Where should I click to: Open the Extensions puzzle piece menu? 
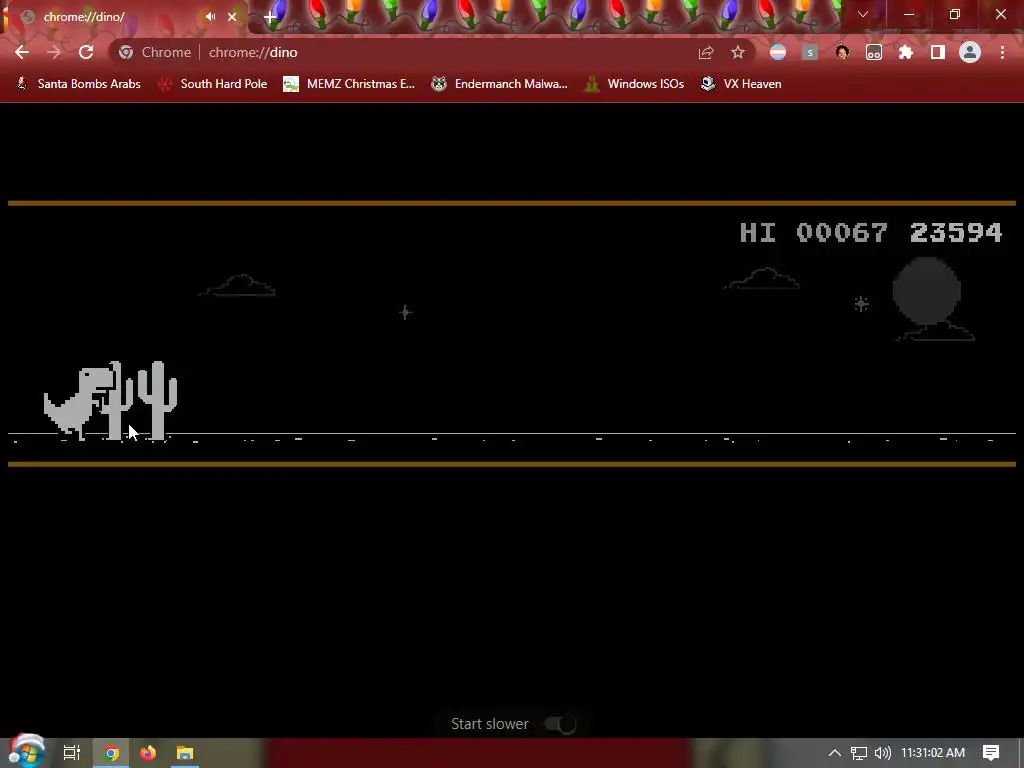point(906,52)
